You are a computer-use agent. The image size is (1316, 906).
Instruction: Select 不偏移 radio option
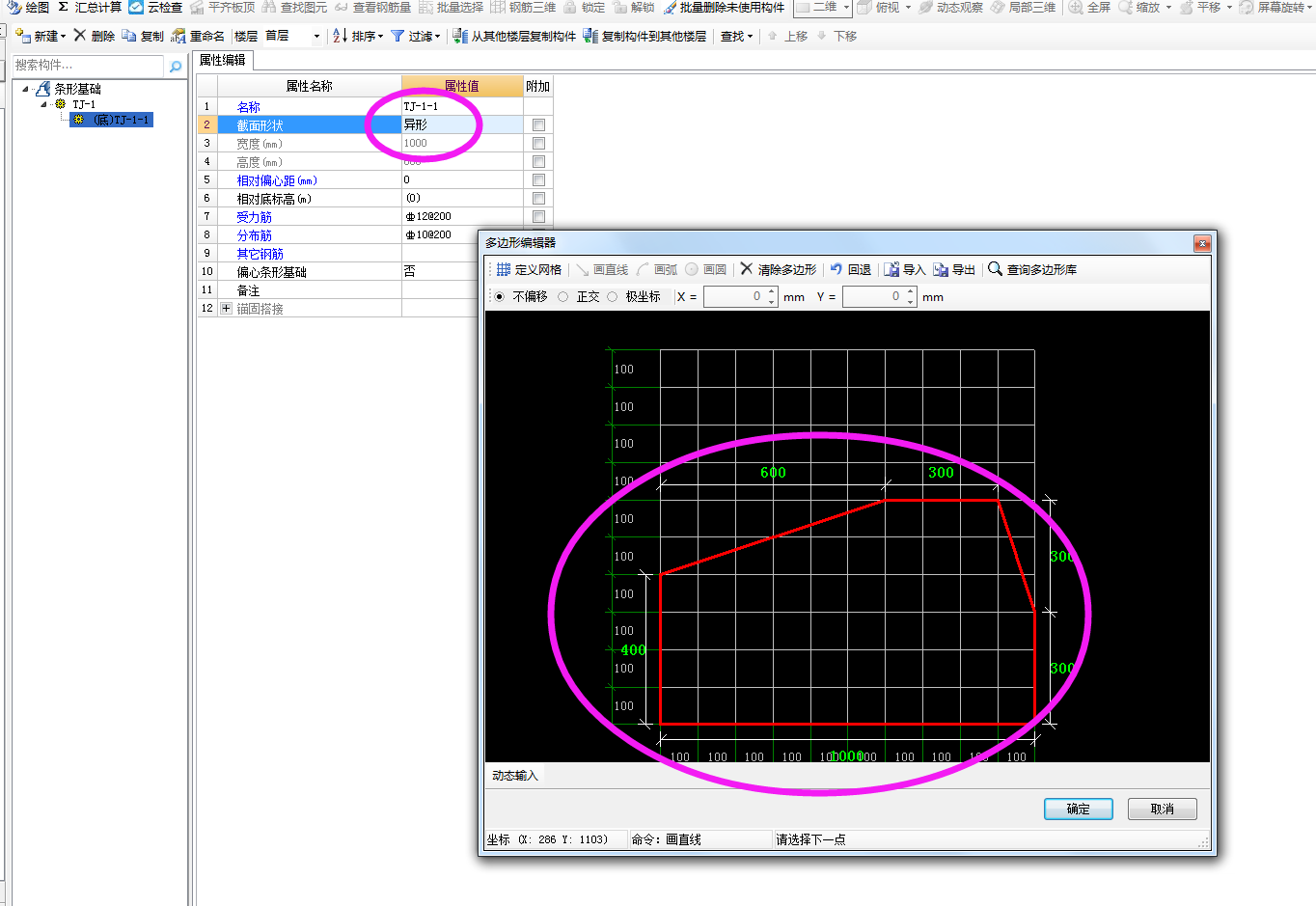tap(500, 296)
